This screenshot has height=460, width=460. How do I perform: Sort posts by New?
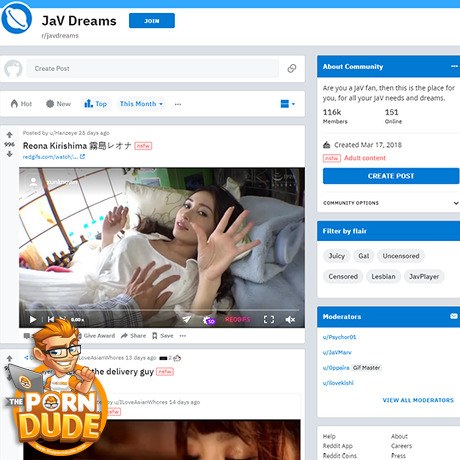[59, 104]
